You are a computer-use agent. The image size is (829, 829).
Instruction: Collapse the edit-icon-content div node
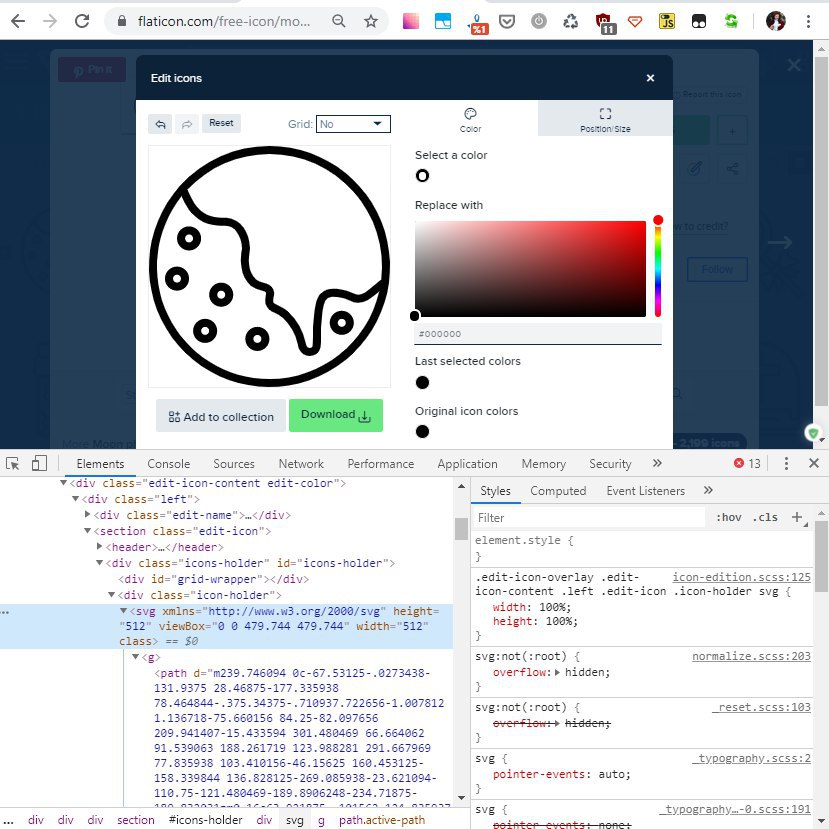63,483
